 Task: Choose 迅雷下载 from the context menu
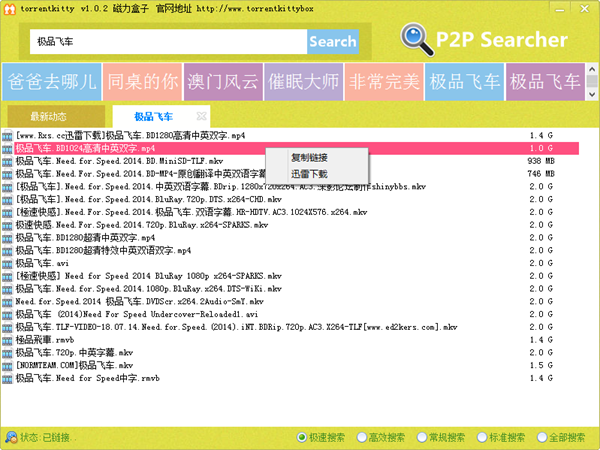tap(317, 174)
